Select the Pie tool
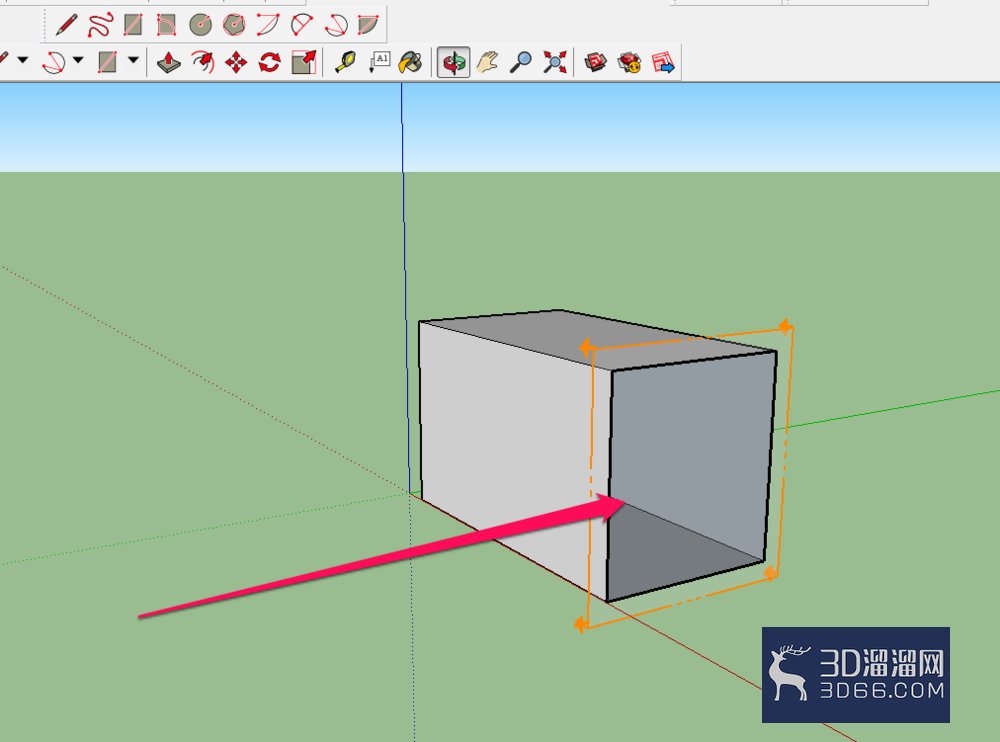 click(x=368, y=25)
